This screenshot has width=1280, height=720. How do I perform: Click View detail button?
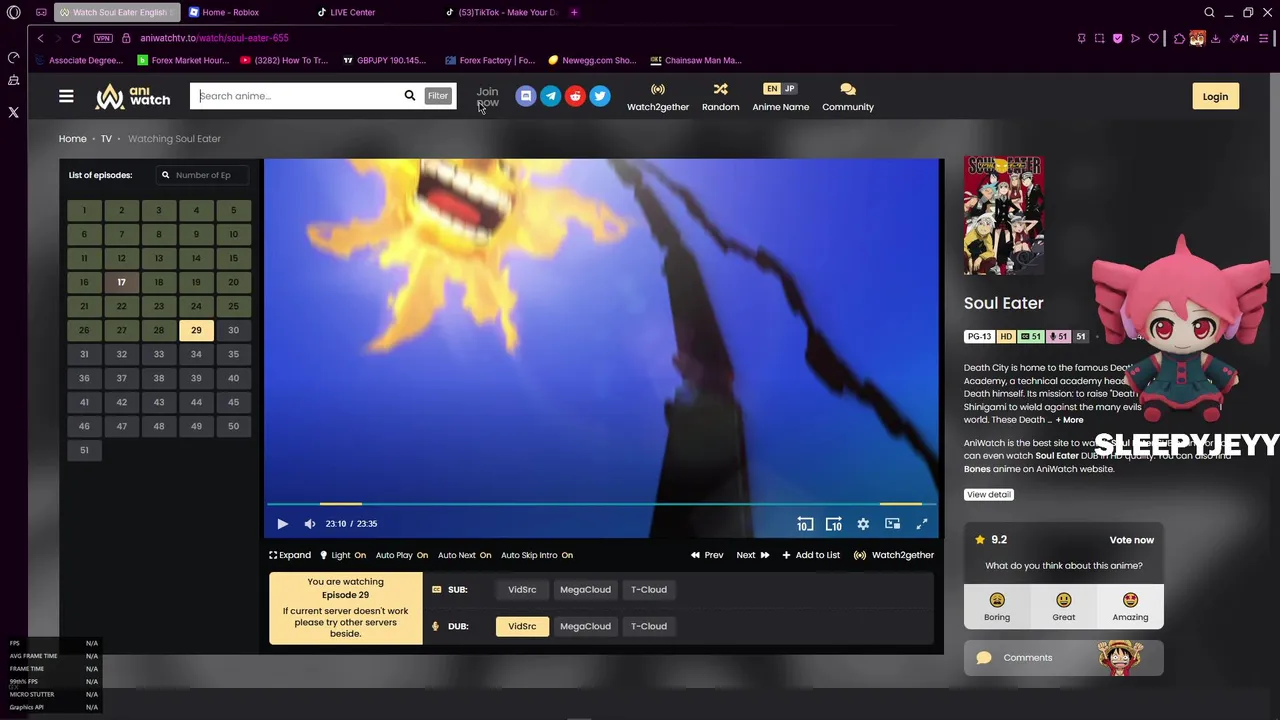coord(989,495)
